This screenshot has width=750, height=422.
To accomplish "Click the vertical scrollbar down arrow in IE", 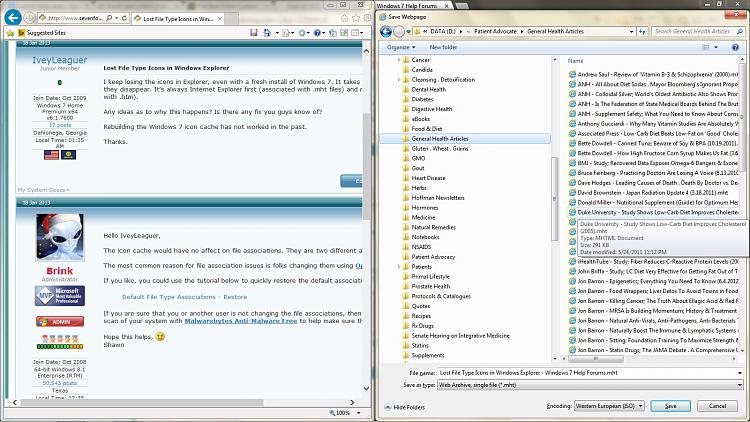I will click(x=366, y=389).
